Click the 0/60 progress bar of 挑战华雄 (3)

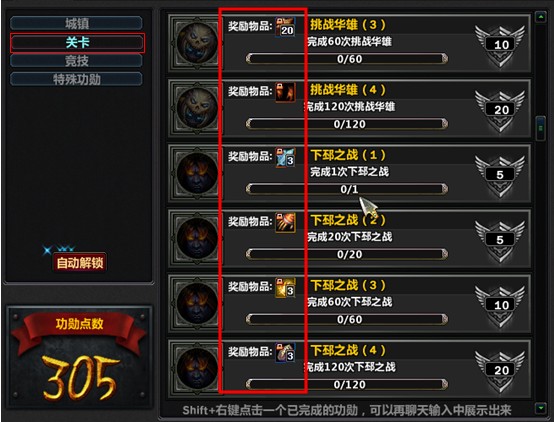pyautogui.click(x=347, y=59)
